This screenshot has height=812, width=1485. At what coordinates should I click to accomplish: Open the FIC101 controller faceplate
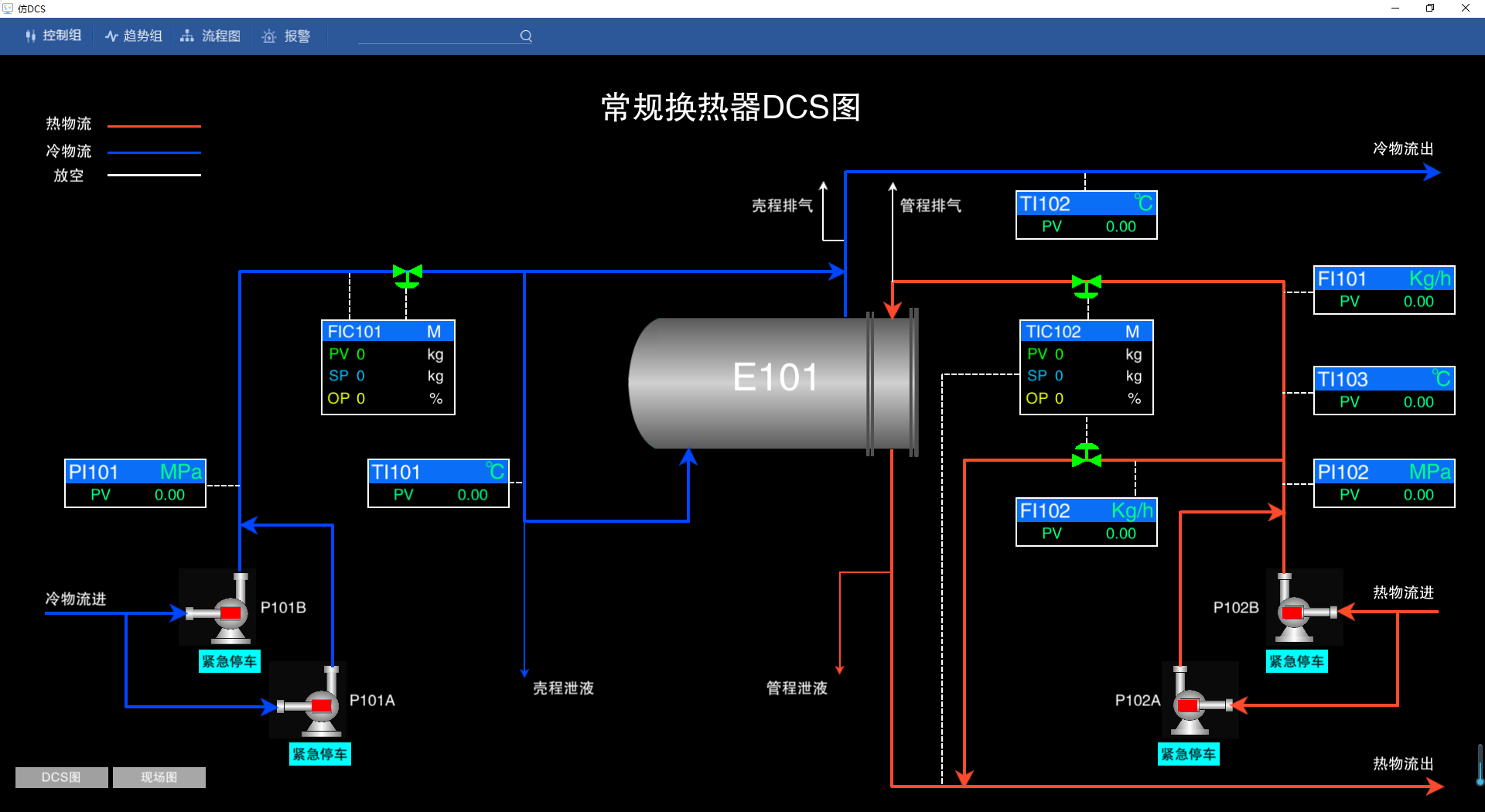tap(388, 367)
